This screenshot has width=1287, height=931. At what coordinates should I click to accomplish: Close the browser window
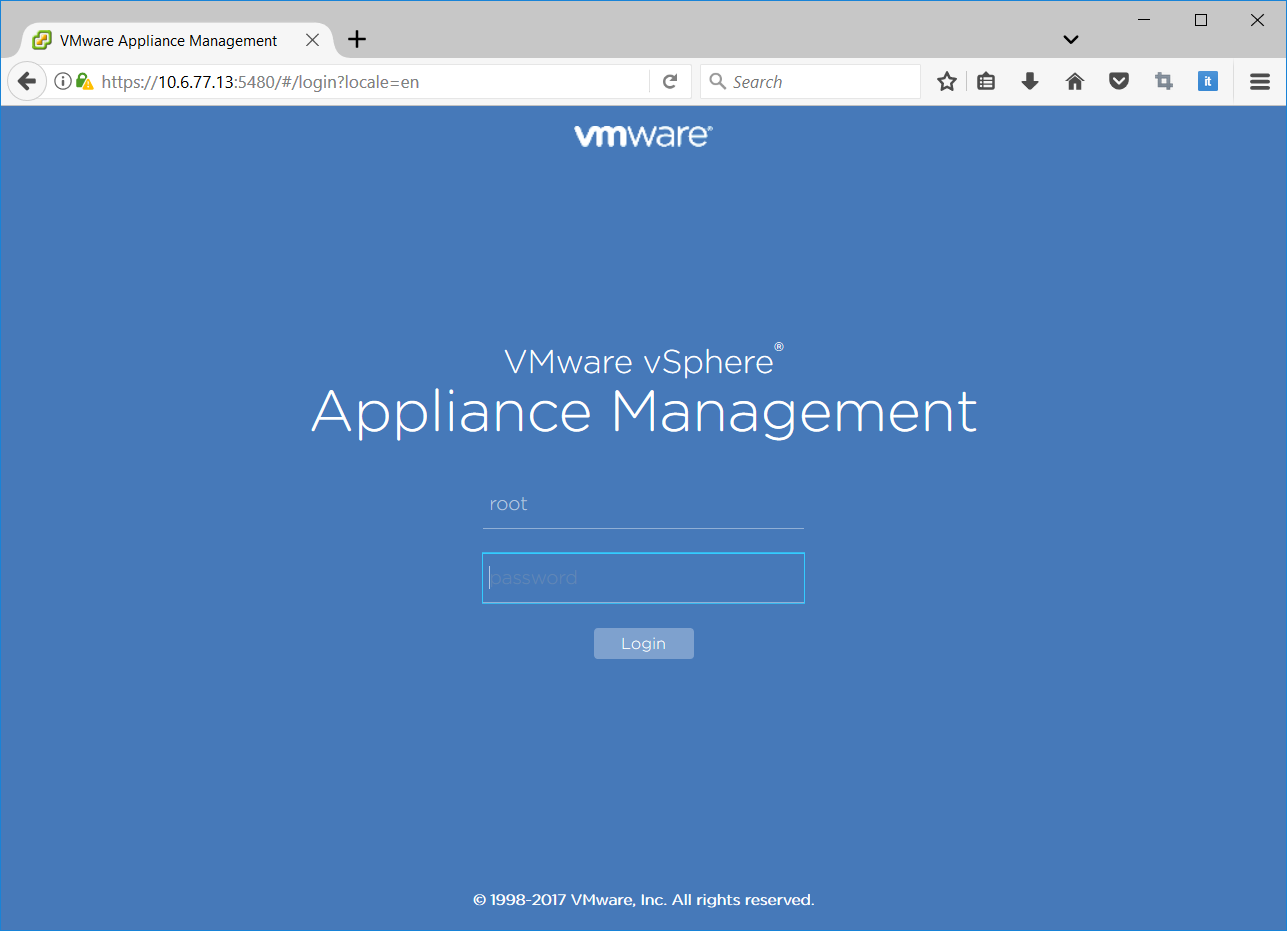(x=1257, y=20)
